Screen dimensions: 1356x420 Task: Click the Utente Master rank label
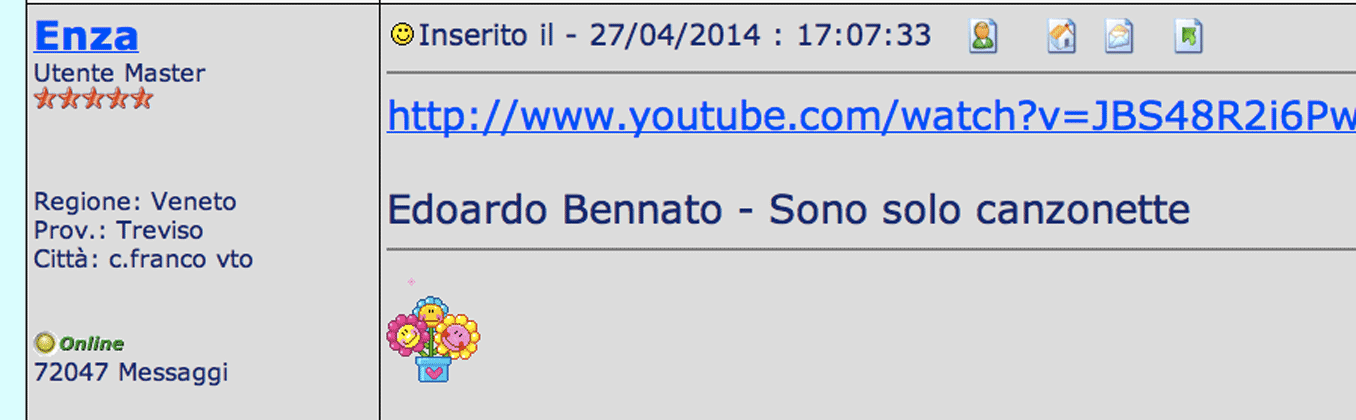pos(120,73)
